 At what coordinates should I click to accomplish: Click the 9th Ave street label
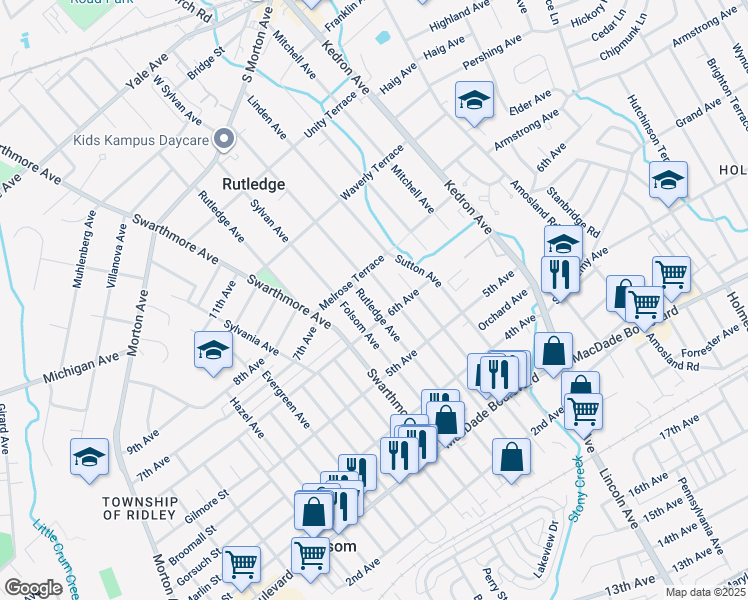point(143,442)
